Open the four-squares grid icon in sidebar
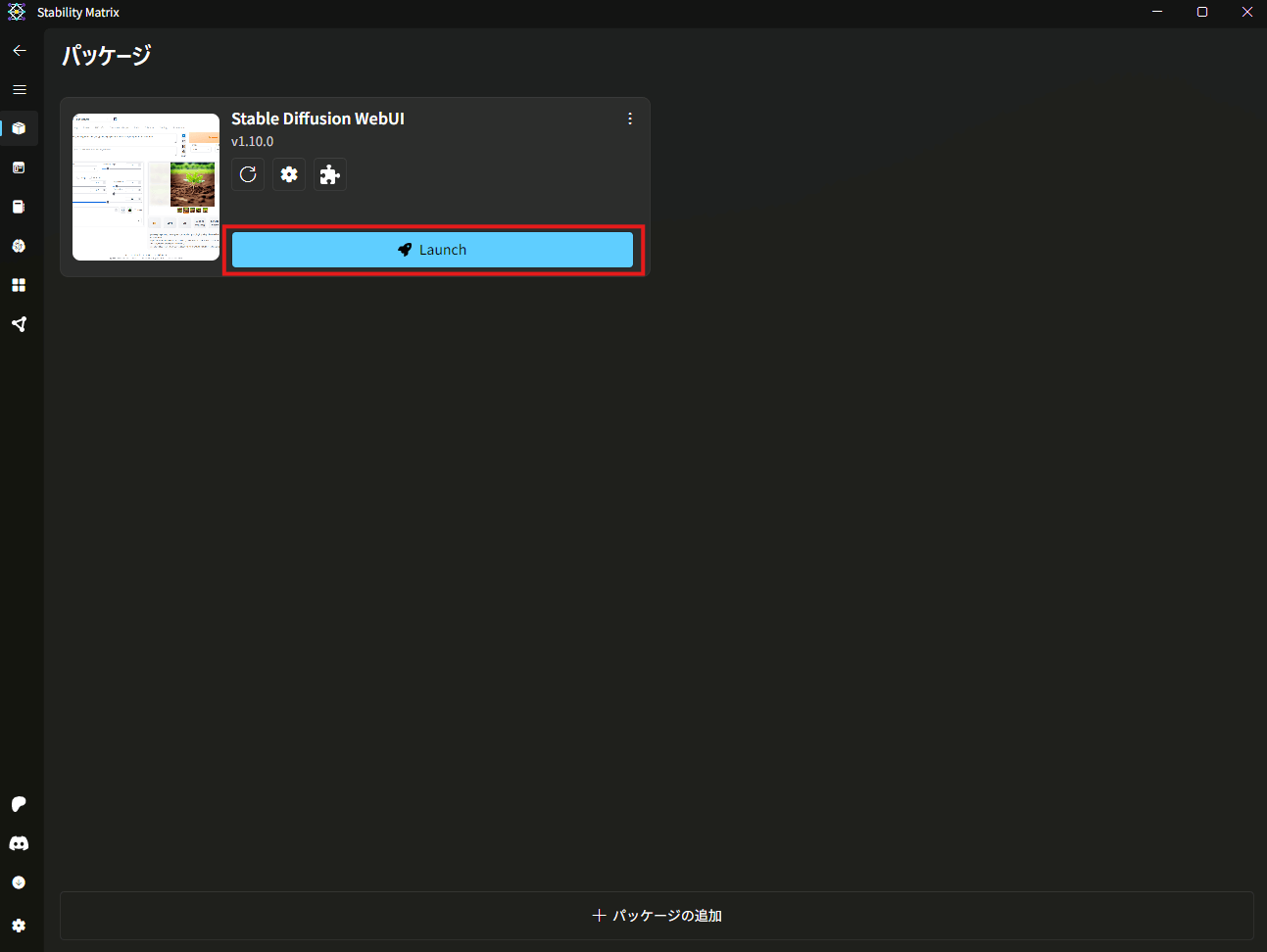Viewport: 1267px width, 952px height. (x=19, y=285)
